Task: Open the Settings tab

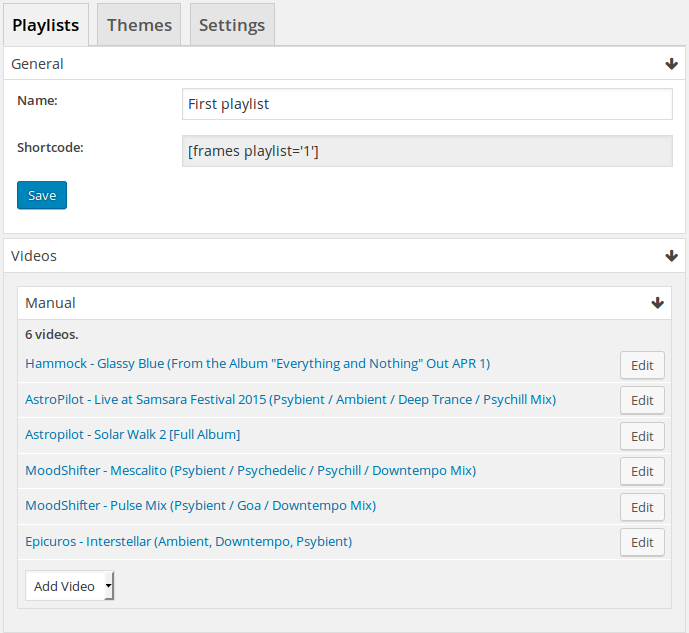Action: tap(232, 25)
